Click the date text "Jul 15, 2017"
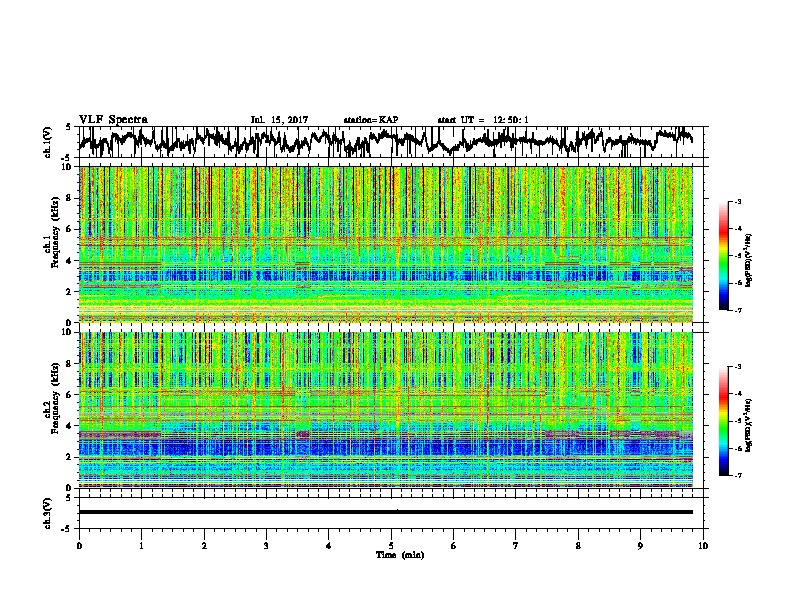Viewport: 792px width, 612px height. 279,120
